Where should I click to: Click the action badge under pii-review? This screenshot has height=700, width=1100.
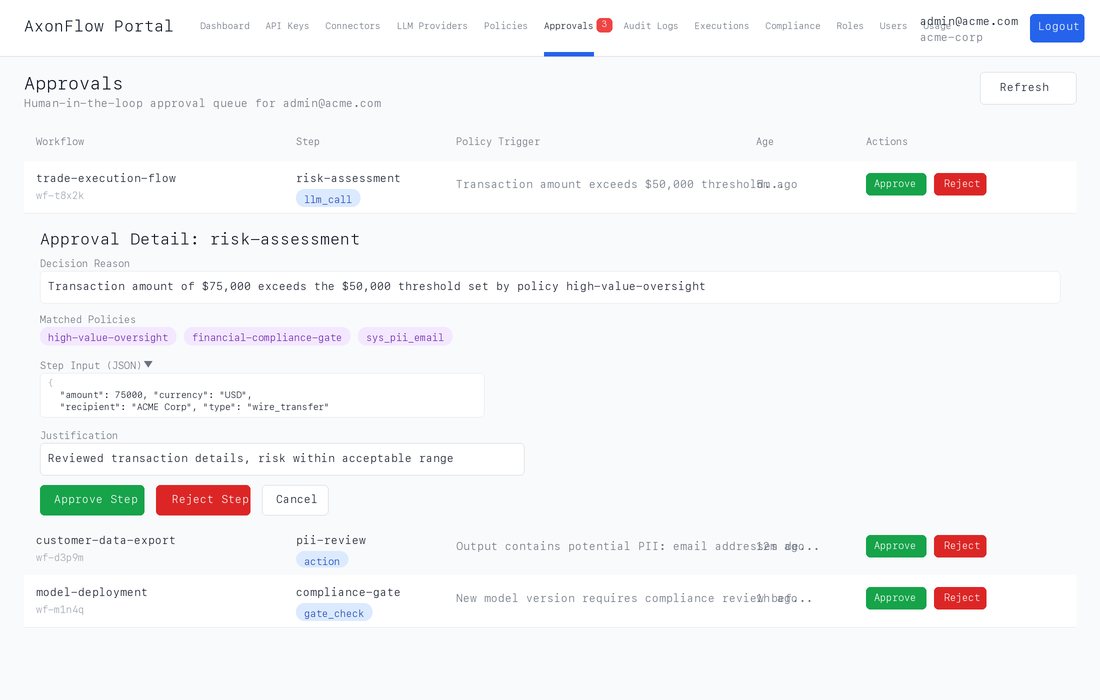point(322,561)
